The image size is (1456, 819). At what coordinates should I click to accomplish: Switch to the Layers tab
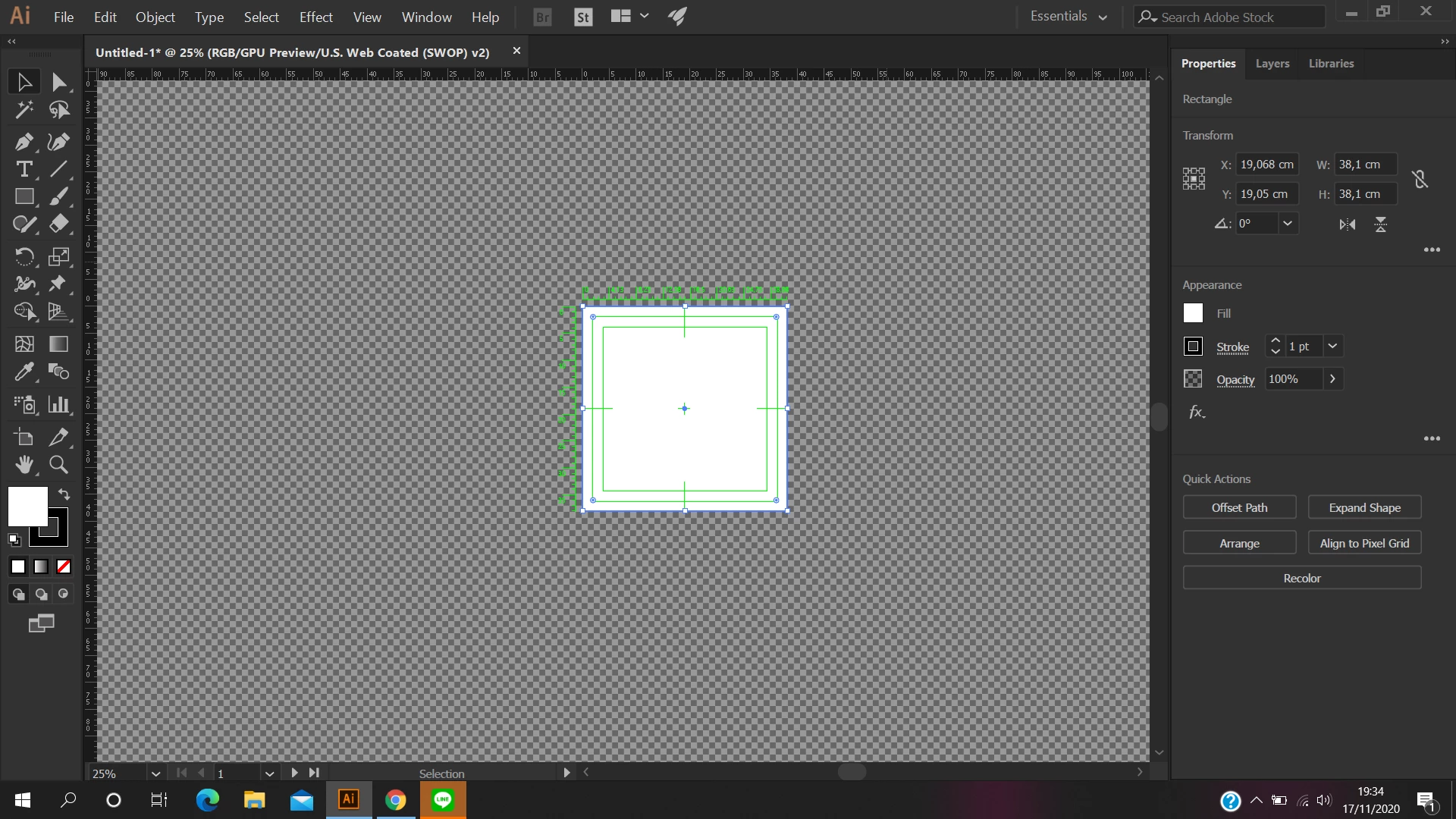[1272, 64]
